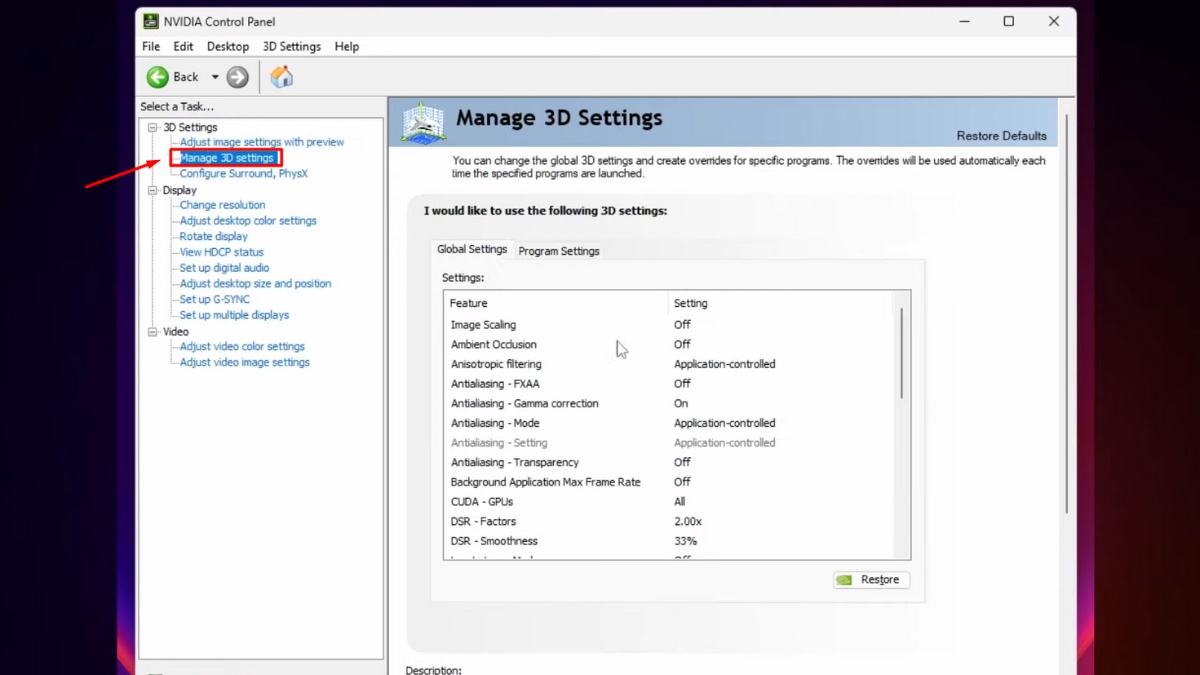Click the Manage 3D Settings header icon

[x=423, y=122]
